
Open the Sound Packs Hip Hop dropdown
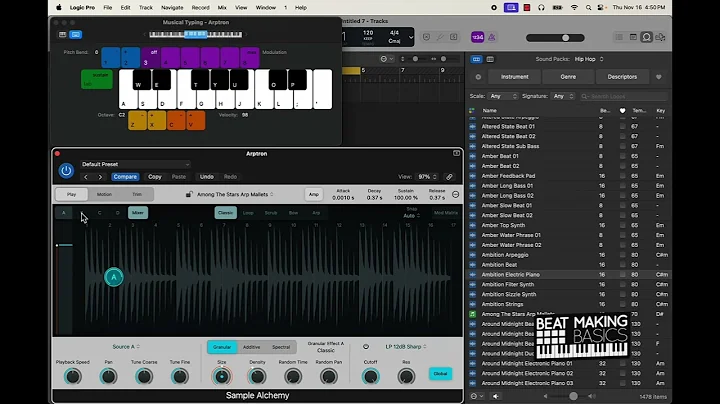(x=589, y=59)
